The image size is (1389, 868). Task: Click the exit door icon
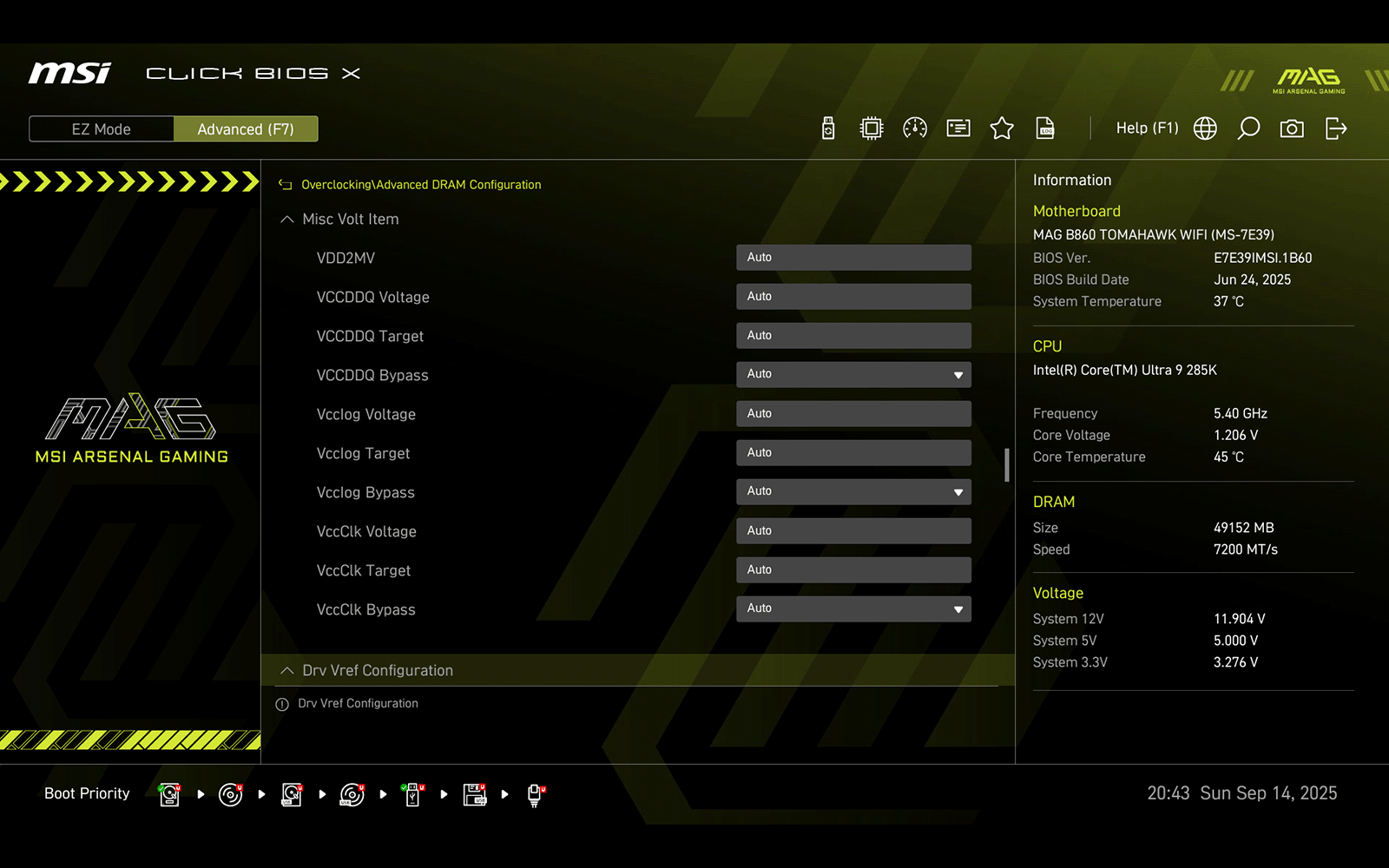click(x=1336, y=128)
